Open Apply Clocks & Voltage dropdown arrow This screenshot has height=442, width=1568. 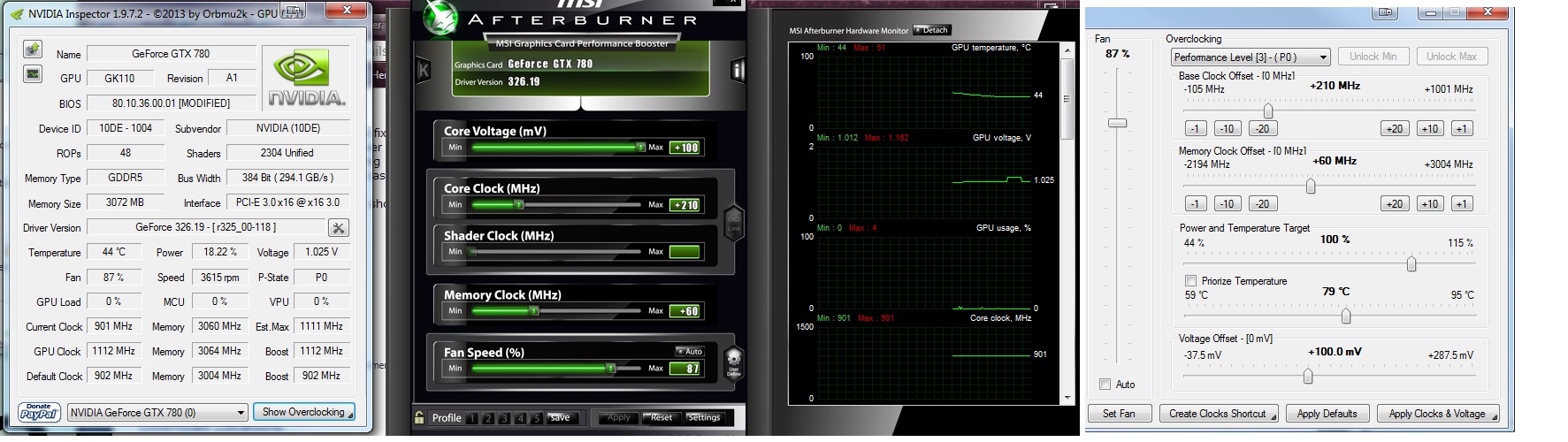coord(1494,415)
